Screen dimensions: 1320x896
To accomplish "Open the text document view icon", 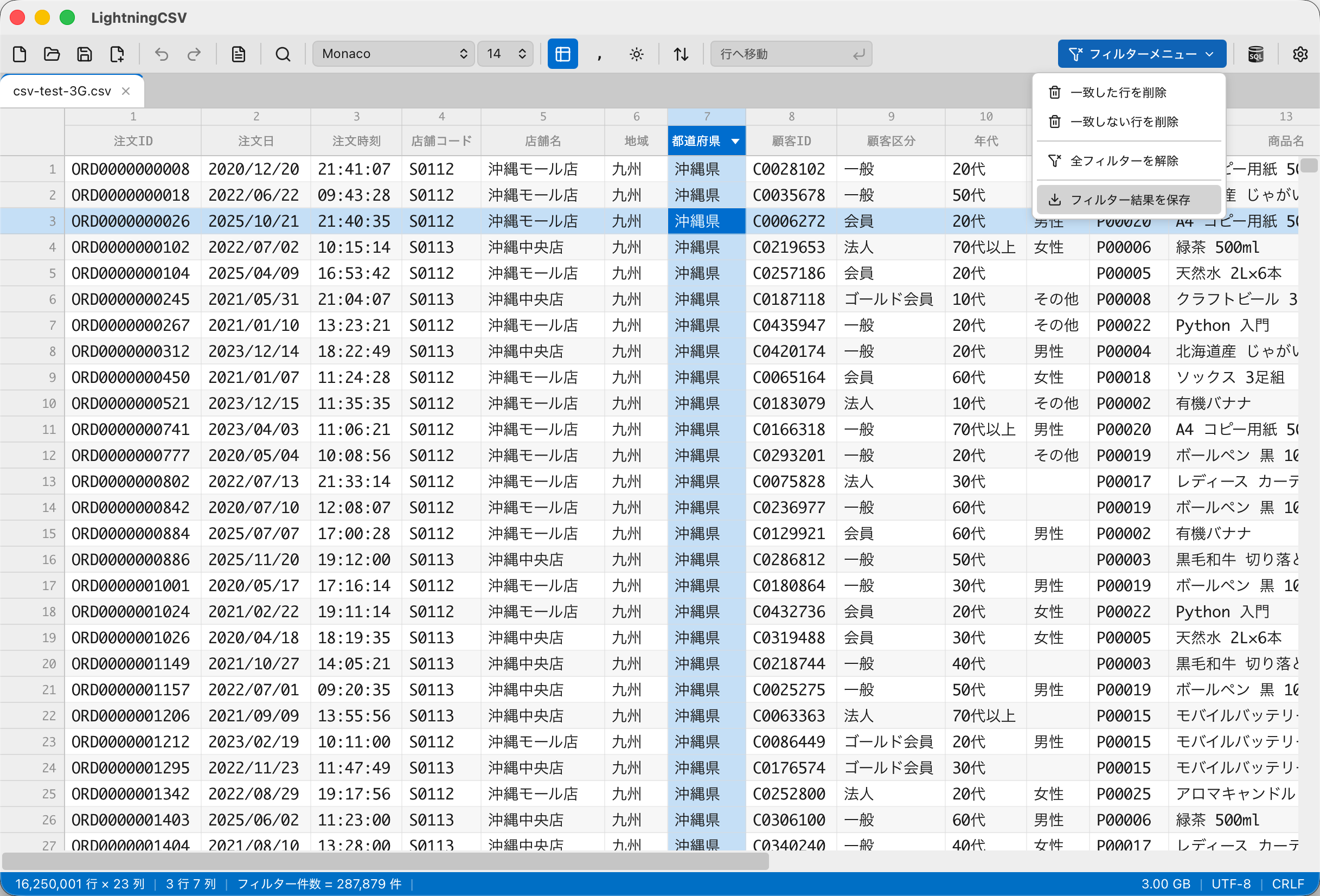I will 239,54.
